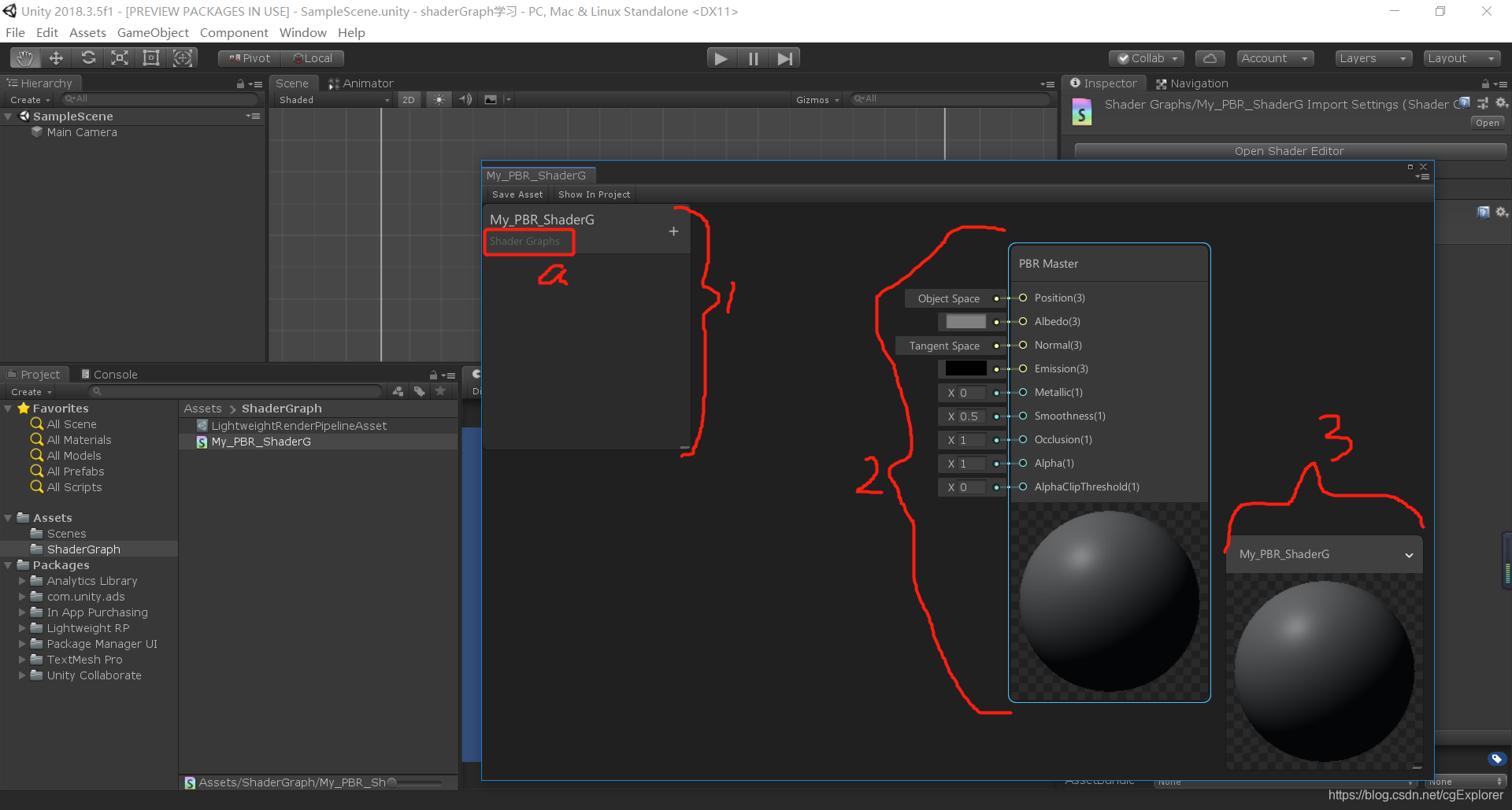Open Hierarchy Create dropdown
Viewport: 1512px width, 810px height.
(x=30, y=100)
